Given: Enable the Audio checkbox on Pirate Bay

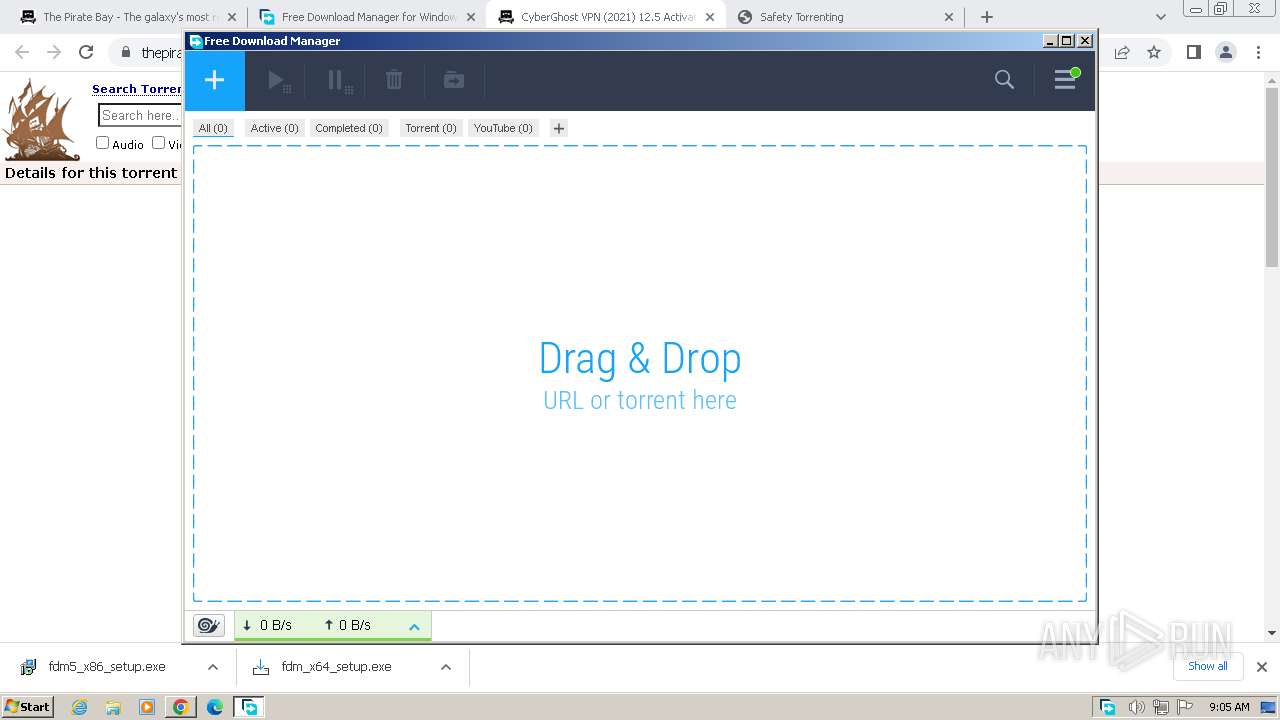Looking at the screenshot, I should pyautogui.click(x=102, y=143).
